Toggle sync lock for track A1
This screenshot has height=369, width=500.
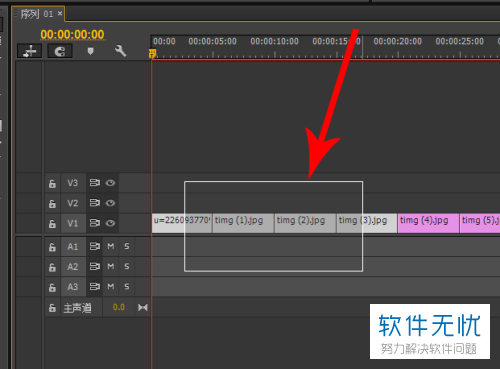94,247
